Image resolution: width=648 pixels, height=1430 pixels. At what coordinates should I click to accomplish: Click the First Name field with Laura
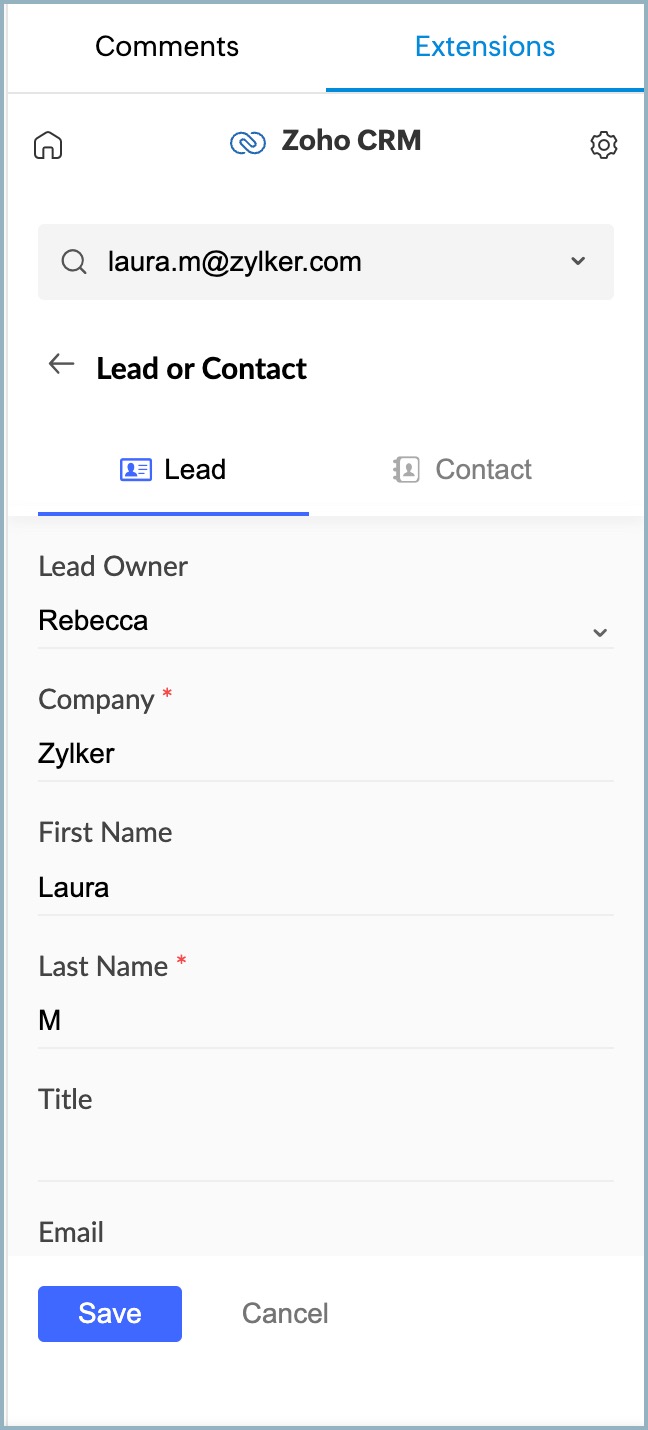[x=325, y=888]
